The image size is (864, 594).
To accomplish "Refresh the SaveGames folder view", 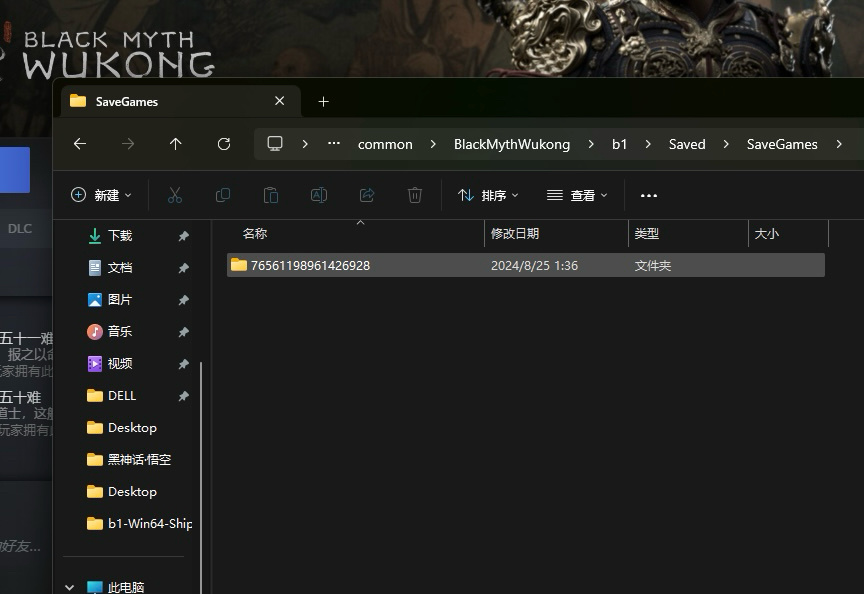I will pos(224,144).
